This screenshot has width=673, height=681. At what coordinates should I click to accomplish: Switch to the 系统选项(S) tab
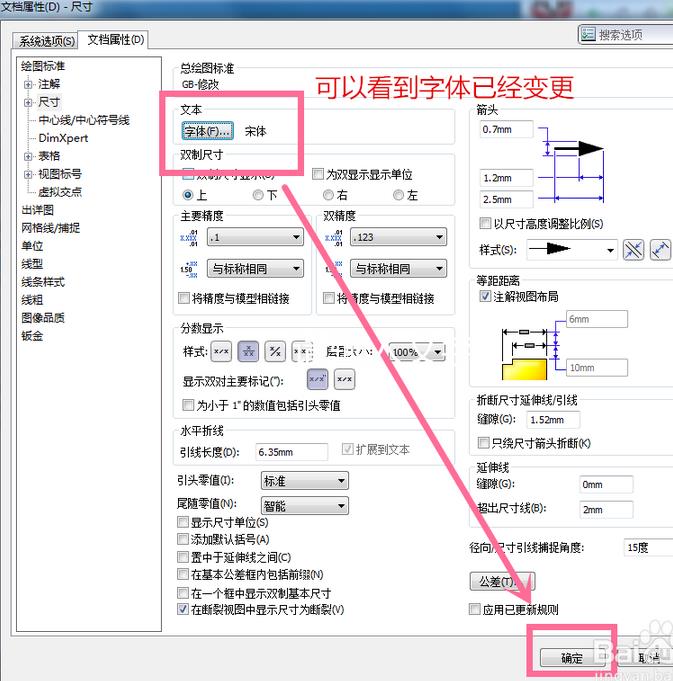(46, 41)
